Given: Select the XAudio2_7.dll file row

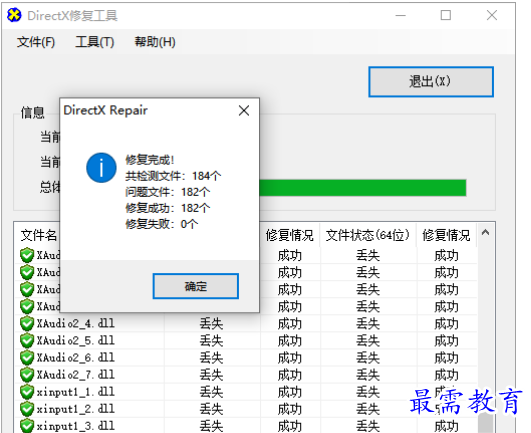Looking at the screenshot, I should point(246,375).
